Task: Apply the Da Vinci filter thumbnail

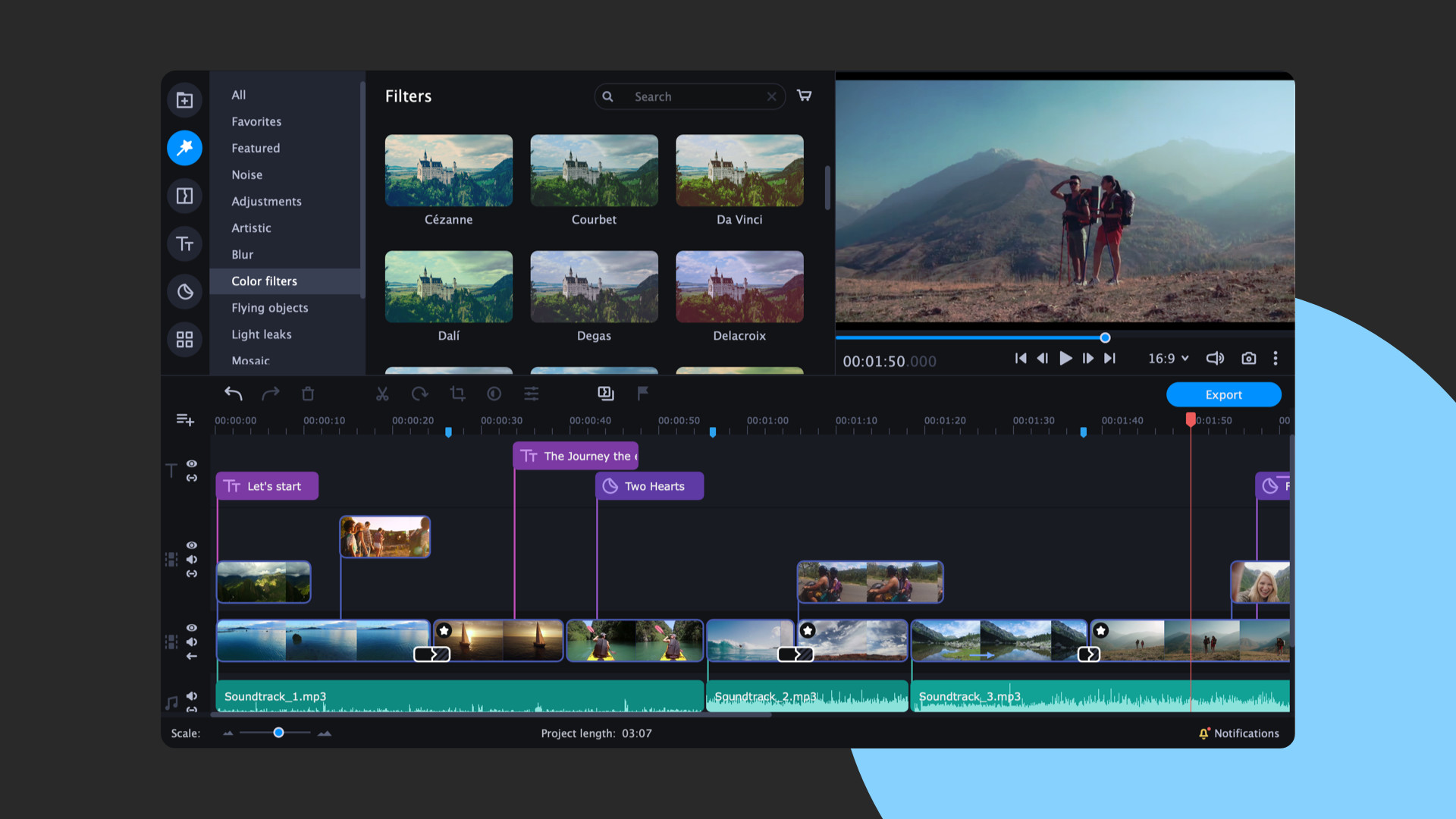Action: point(739,171)
